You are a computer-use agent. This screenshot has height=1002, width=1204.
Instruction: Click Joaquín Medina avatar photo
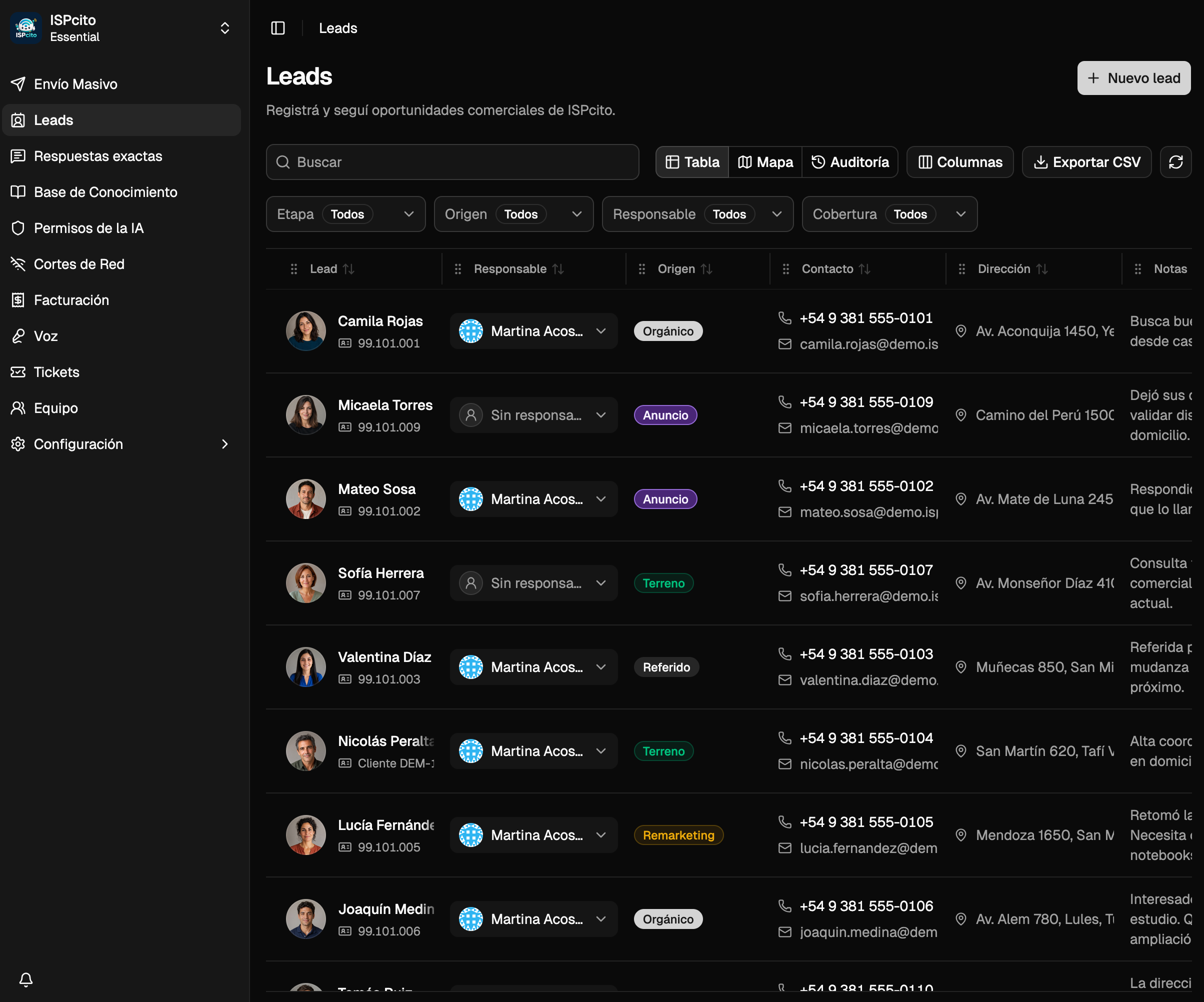(x=305, y=919)
